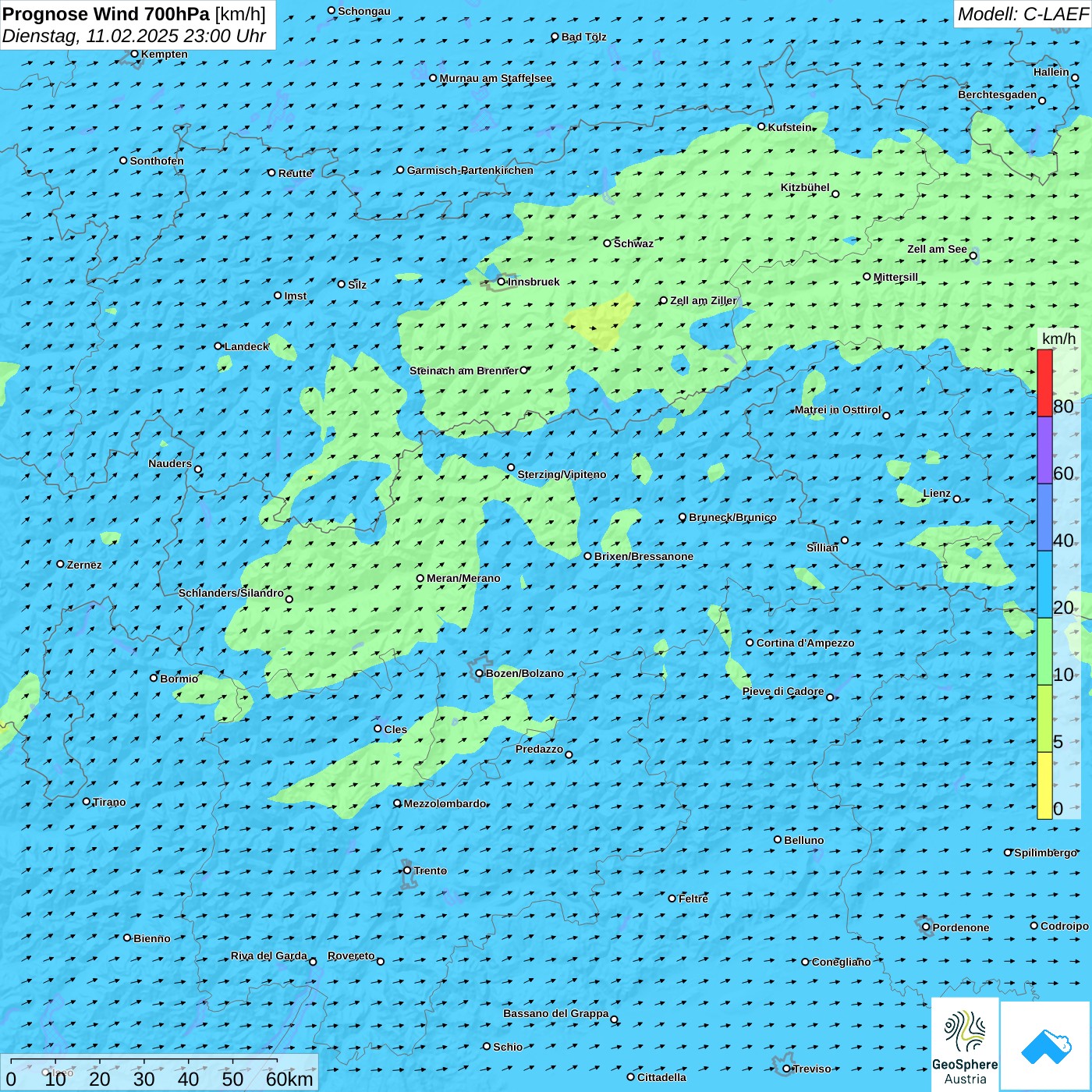Click the 'Codroipo' label
The height and width of the screenshot is (1092, 1092).
coord(1065,926)
